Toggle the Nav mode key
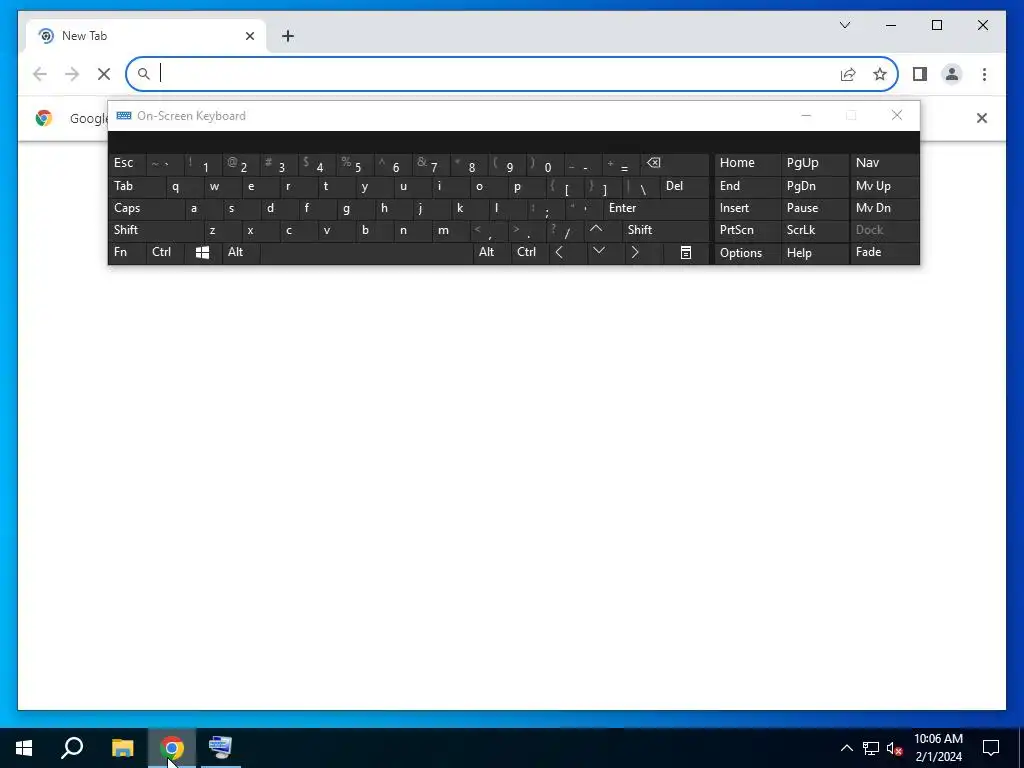Image resolution: width=1024 pixels, height=768 pixels. click(x=884, y=164)
